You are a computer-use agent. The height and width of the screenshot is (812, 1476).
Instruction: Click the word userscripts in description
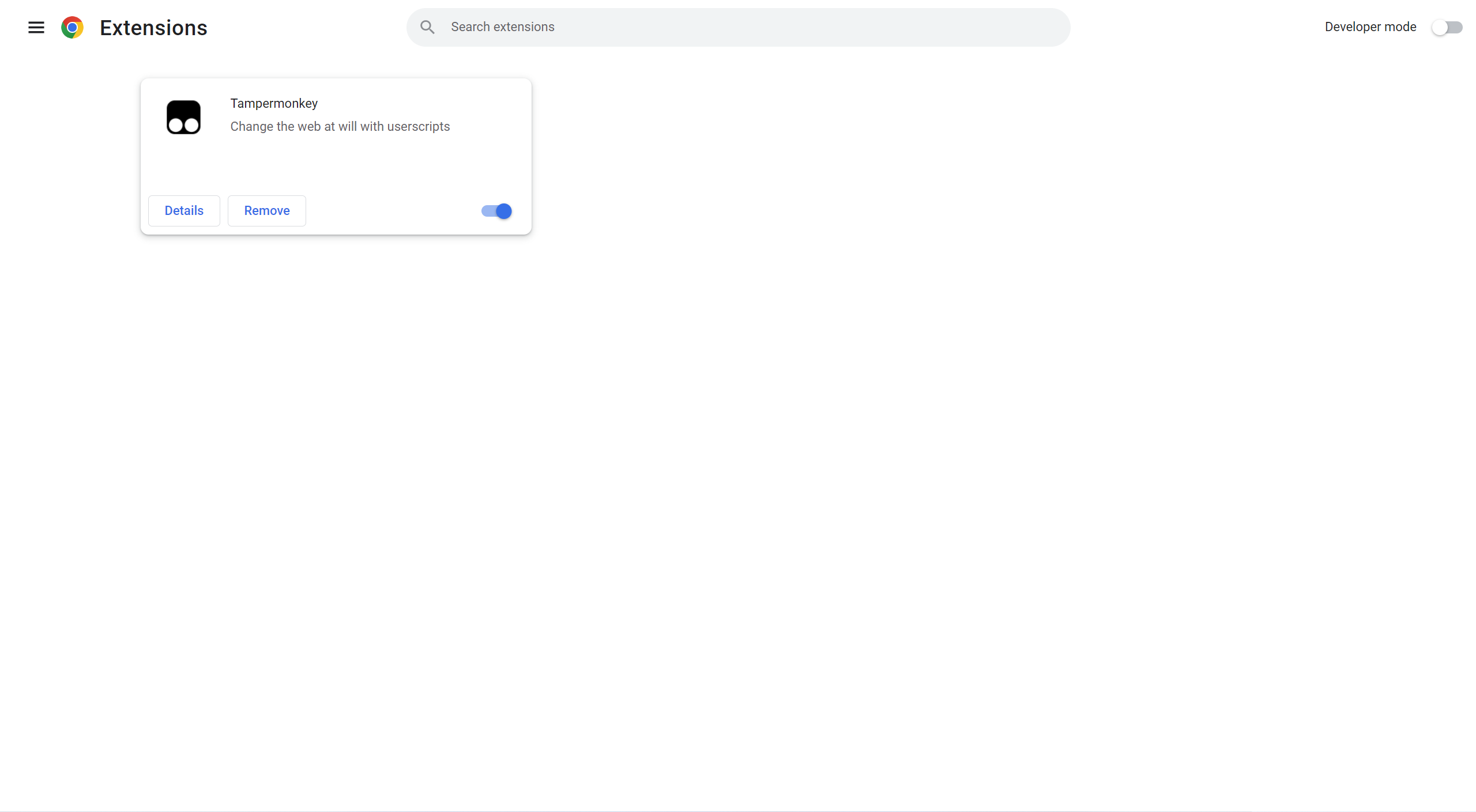[418, 126]
